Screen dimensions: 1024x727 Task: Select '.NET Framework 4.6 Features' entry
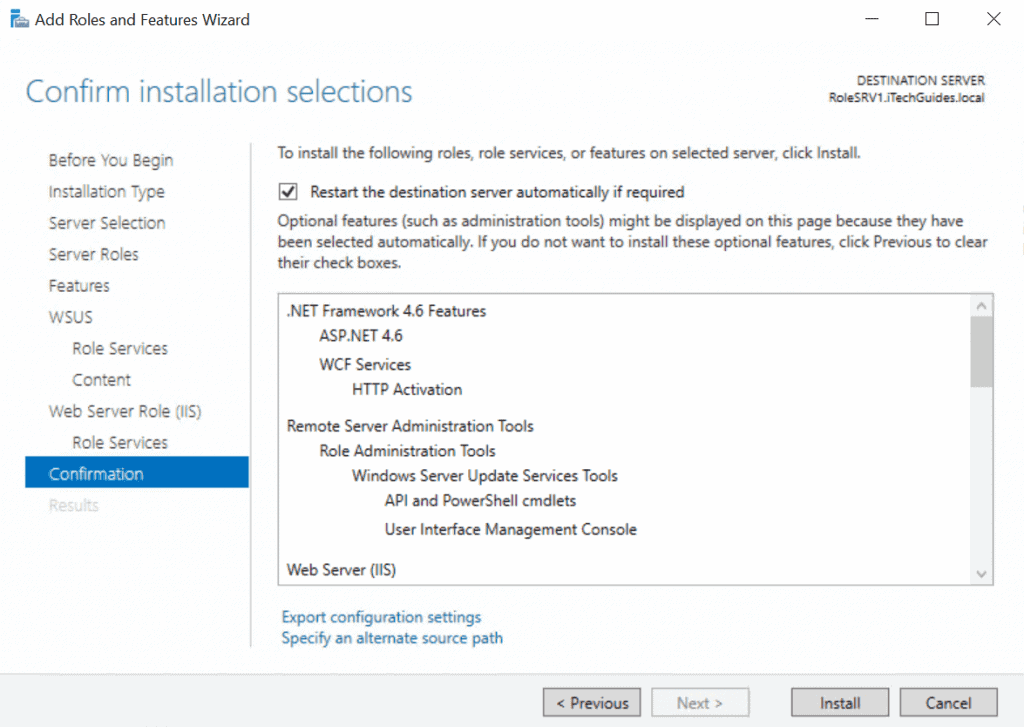click(387, 311)
